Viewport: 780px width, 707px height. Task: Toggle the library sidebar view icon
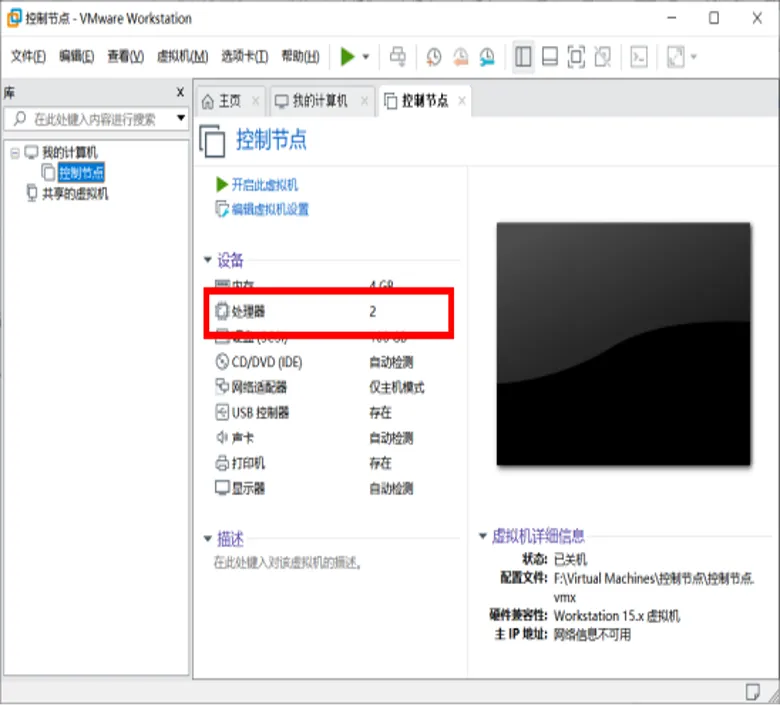coord(523,57)
